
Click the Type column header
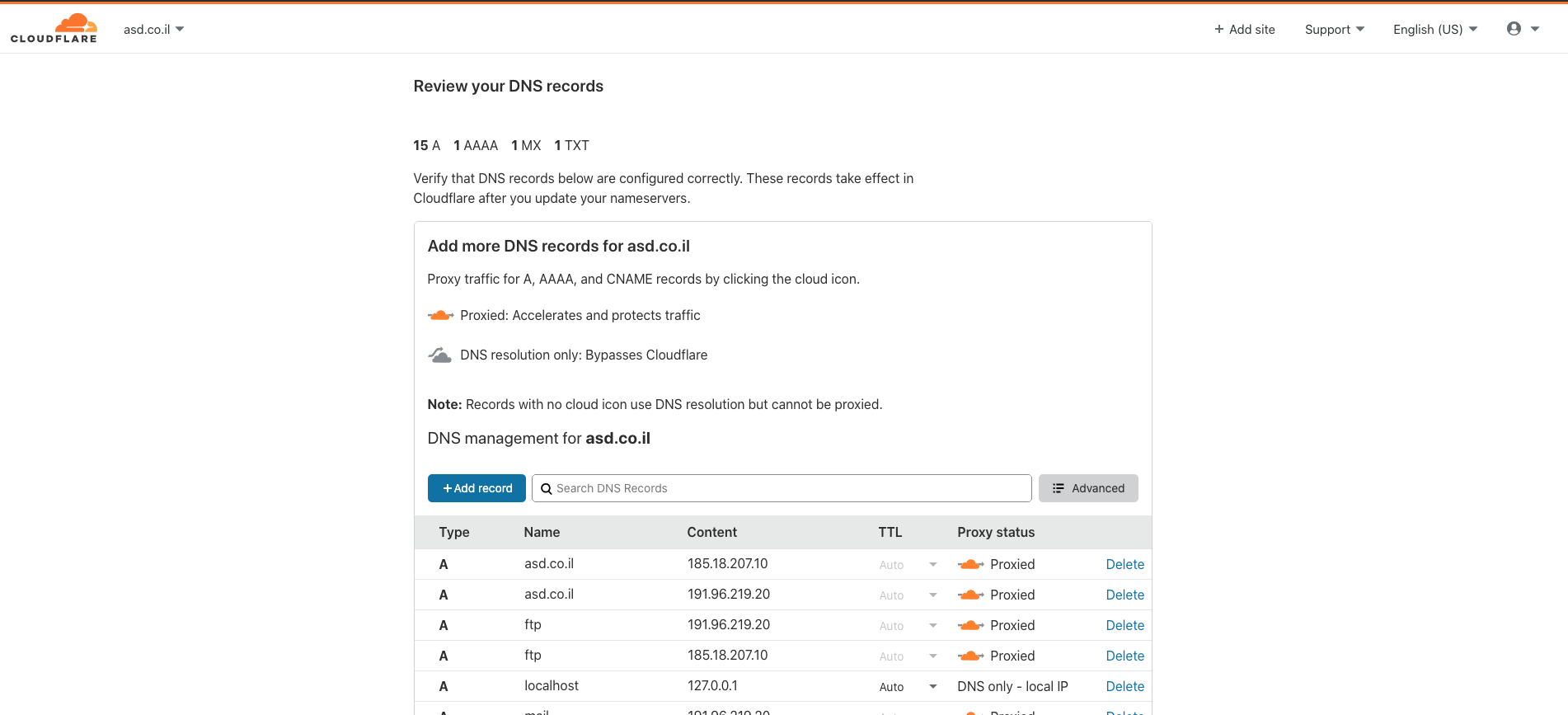(454, 533)
